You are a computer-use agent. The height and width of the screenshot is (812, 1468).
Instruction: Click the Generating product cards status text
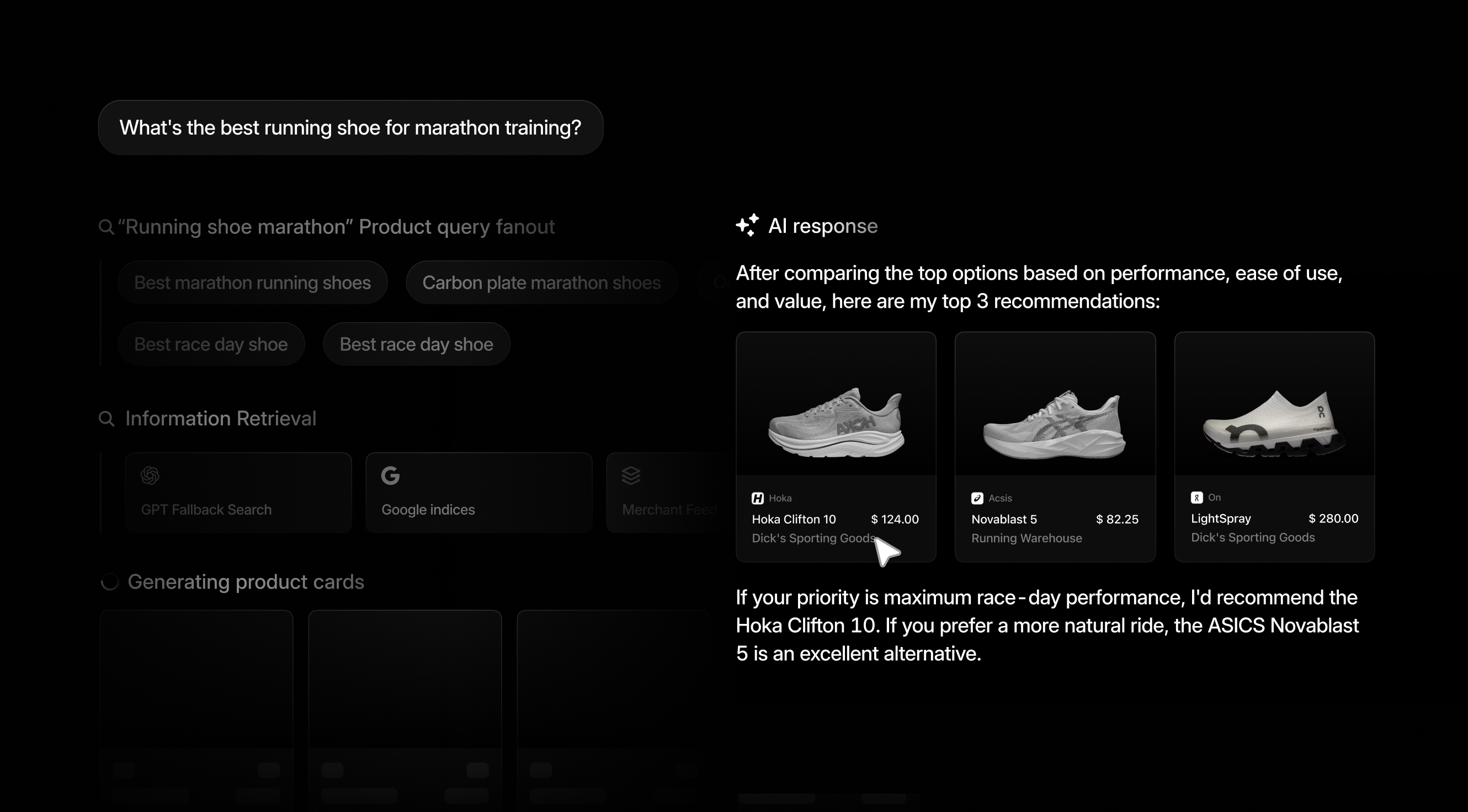[x=246, y=582]
